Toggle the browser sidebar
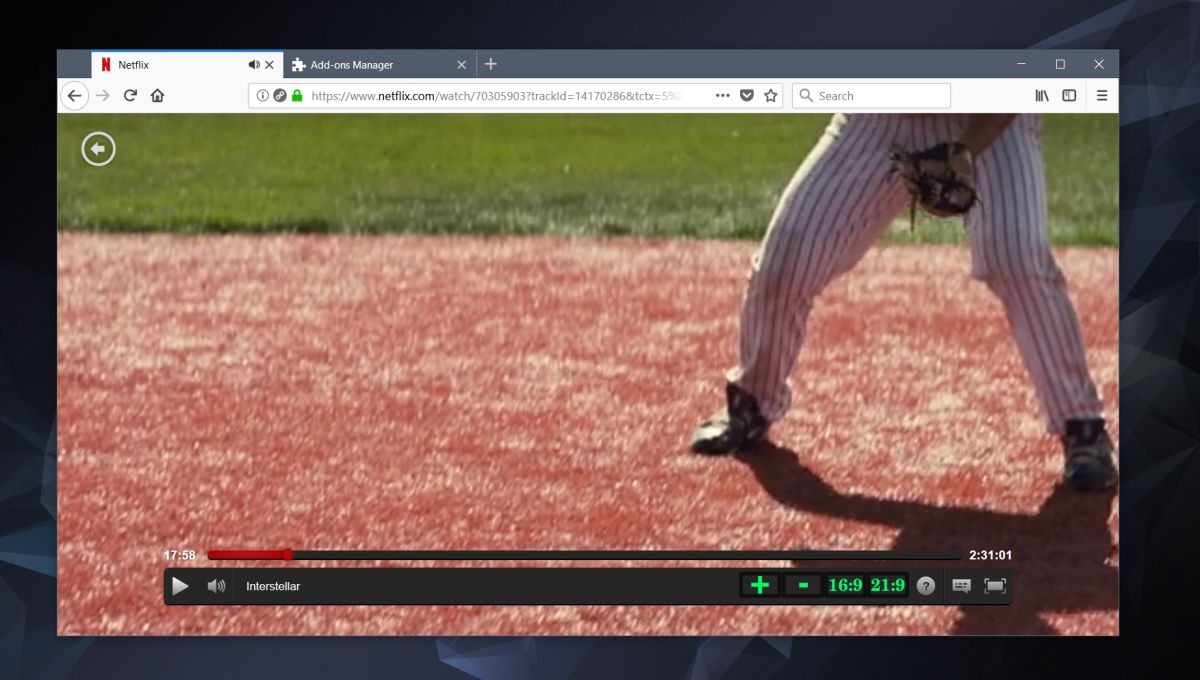This screenshot has height=680, width=1200. click(1069, 96)
